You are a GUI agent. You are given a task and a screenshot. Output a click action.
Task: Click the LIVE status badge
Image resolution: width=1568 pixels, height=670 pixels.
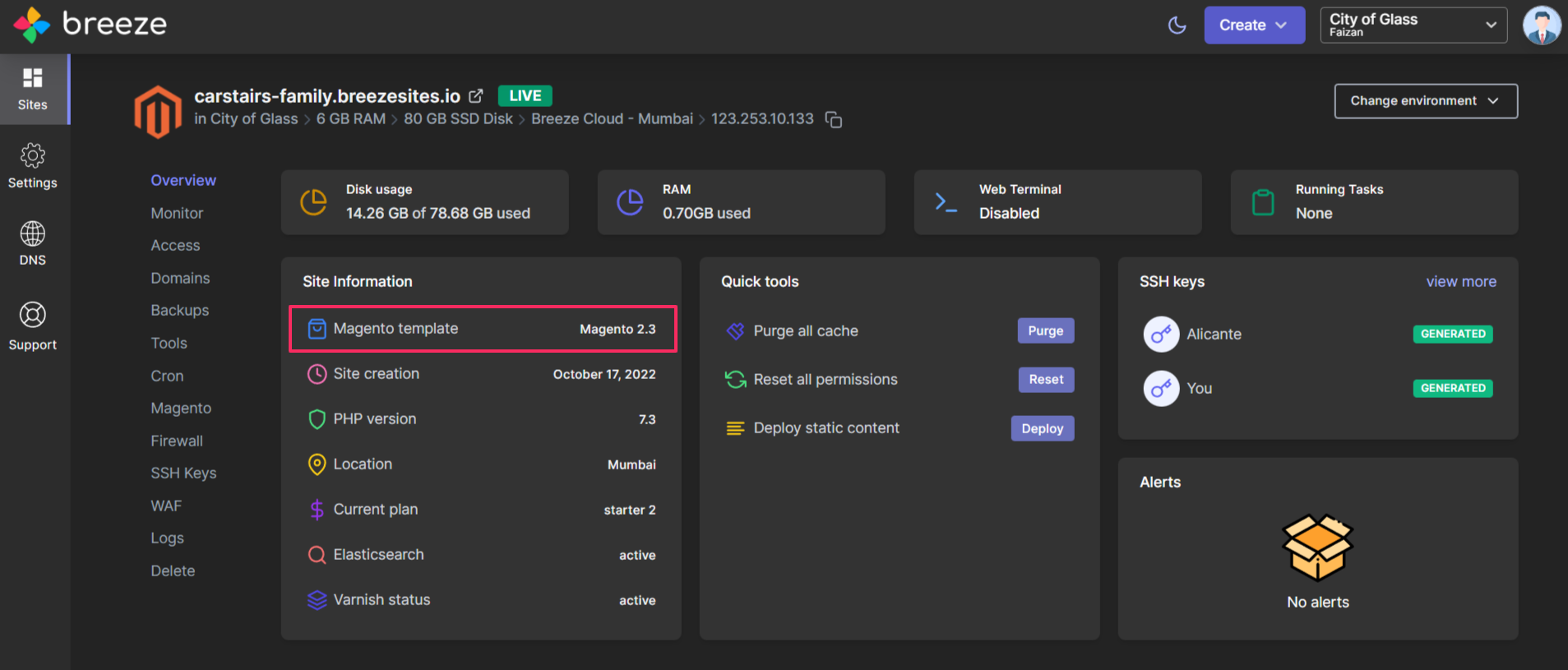click(525, 96)
